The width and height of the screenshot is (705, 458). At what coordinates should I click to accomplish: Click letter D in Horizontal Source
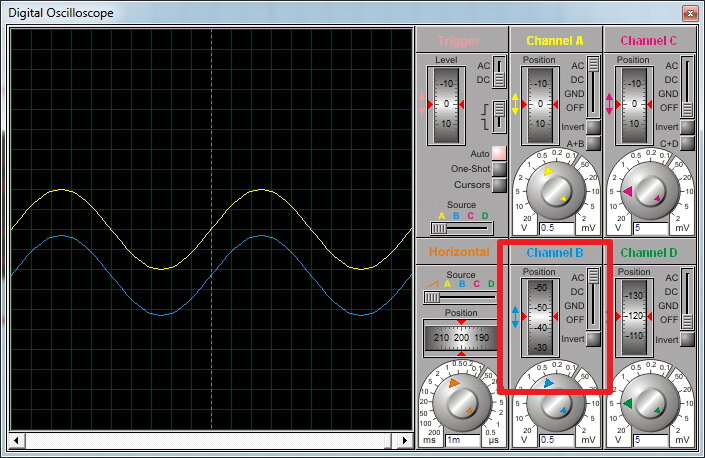tap(491, 284)
